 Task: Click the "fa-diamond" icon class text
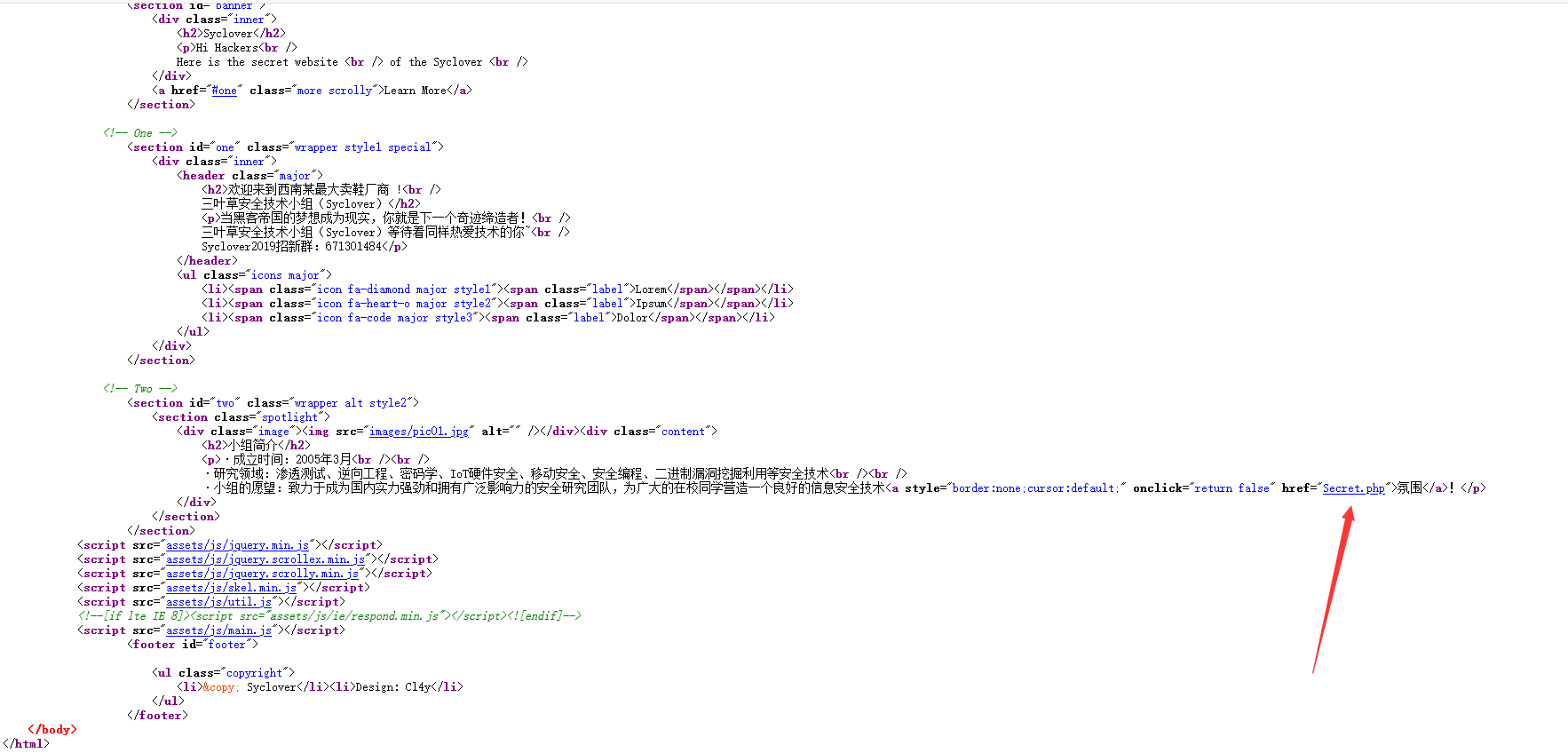pyautogui.click(x=379, y=289)
